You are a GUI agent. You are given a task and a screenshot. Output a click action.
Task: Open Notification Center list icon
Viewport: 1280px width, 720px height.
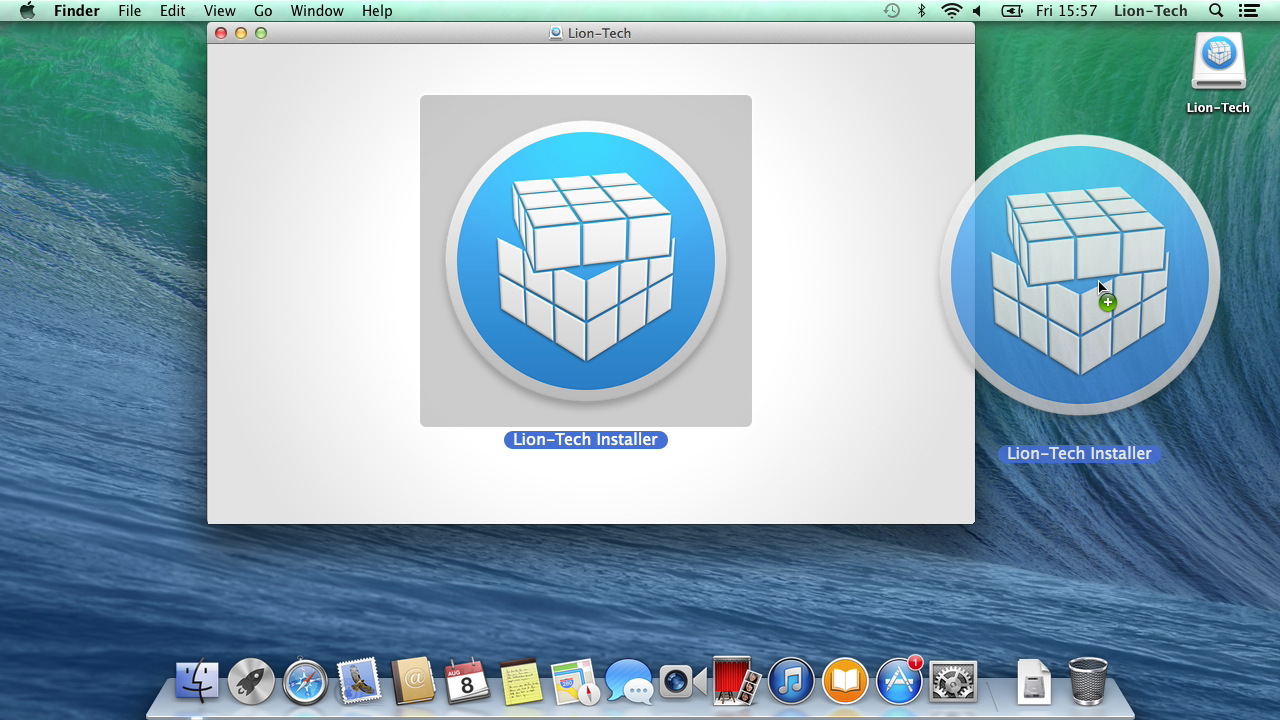point(1248,11)
